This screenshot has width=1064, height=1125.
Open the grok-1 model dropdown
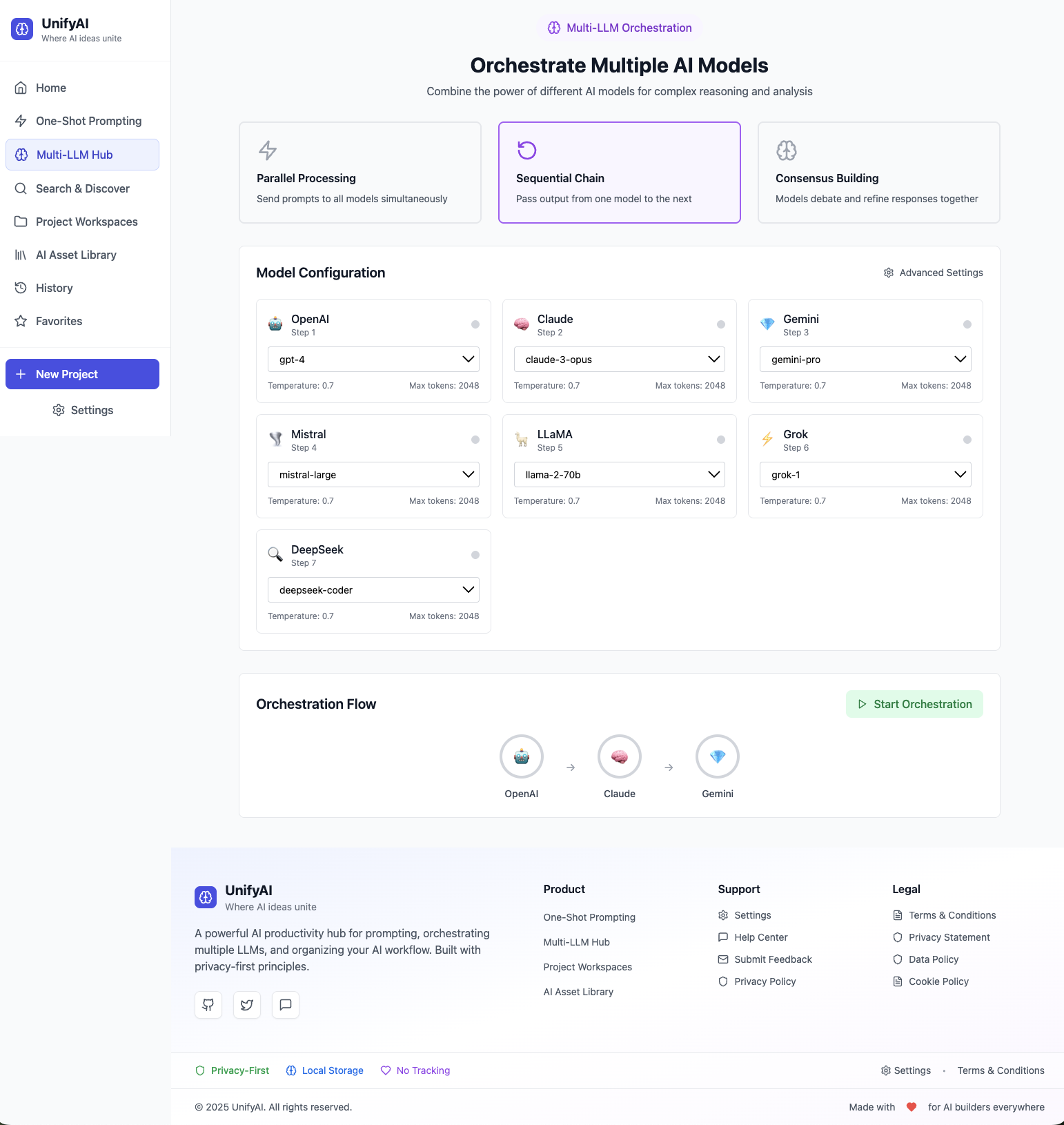(x=865, y=475)
